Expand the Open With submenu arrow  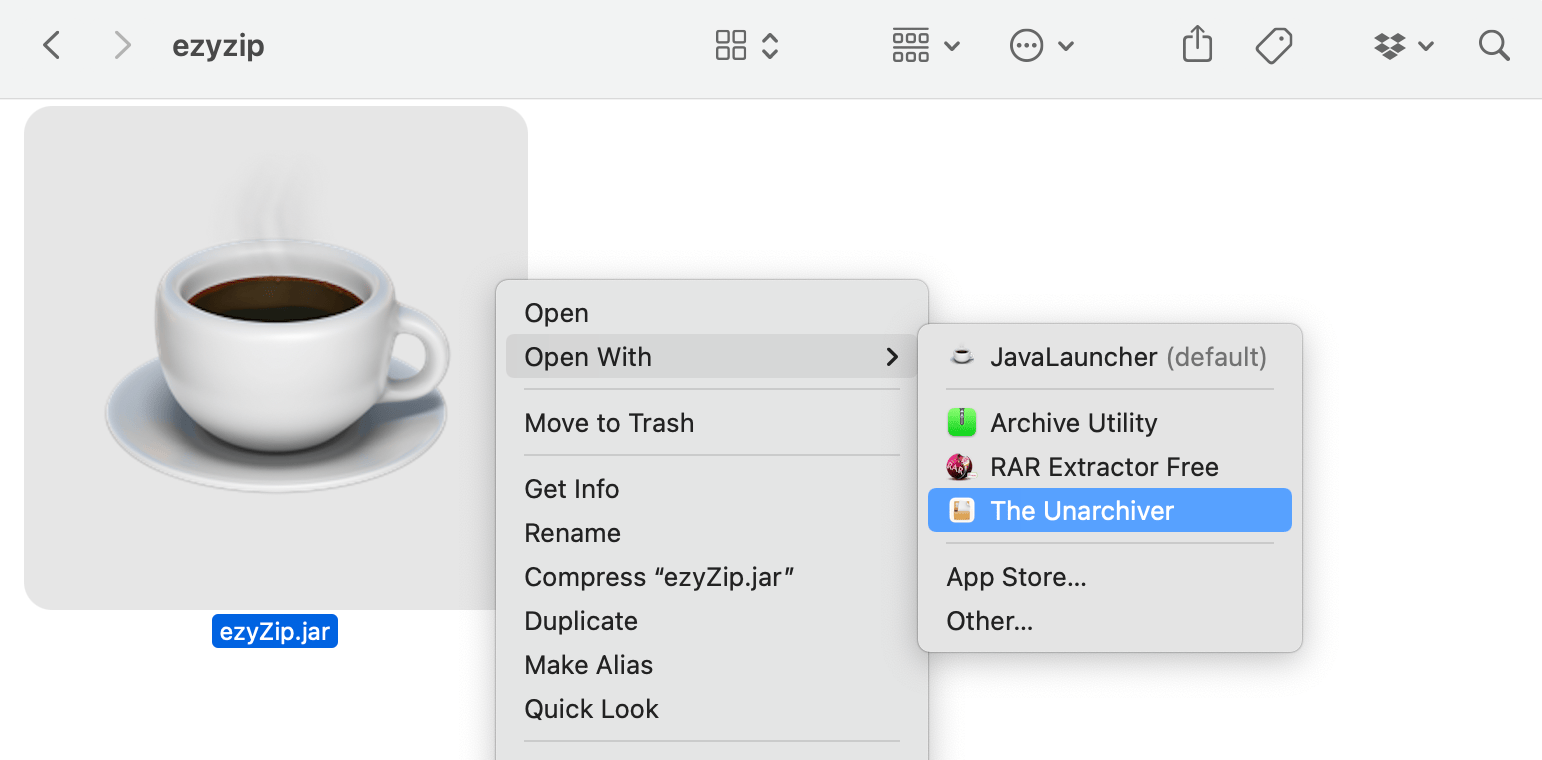(891, 356)
